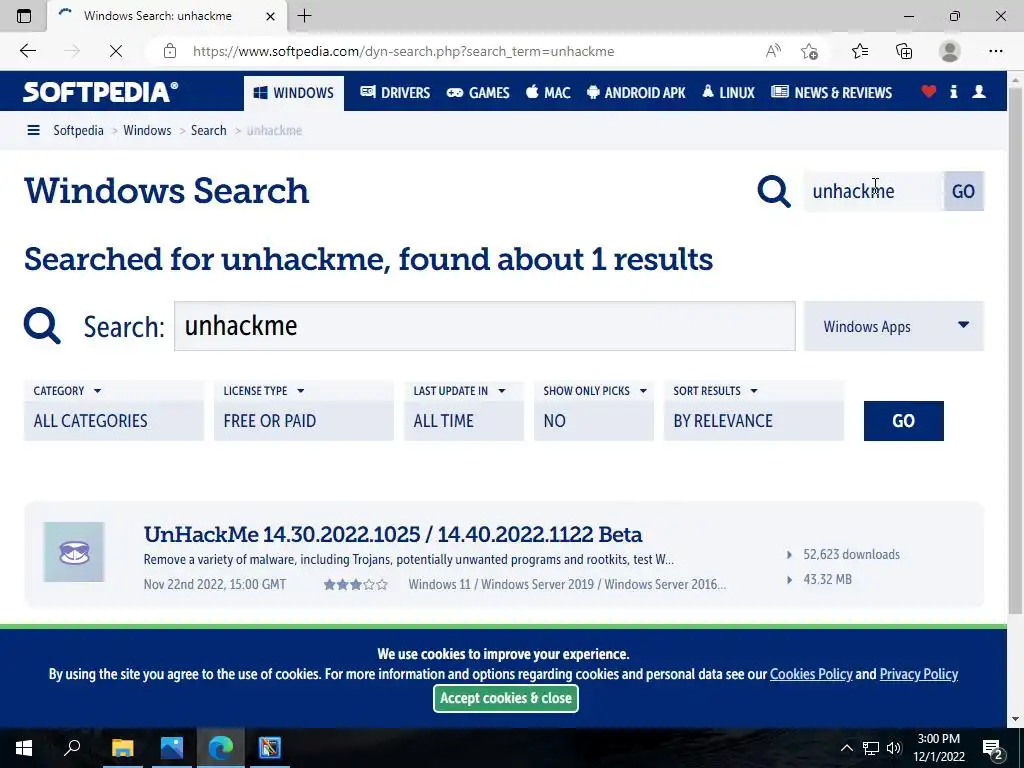Open the Collections icon

(x=904, y=51)
